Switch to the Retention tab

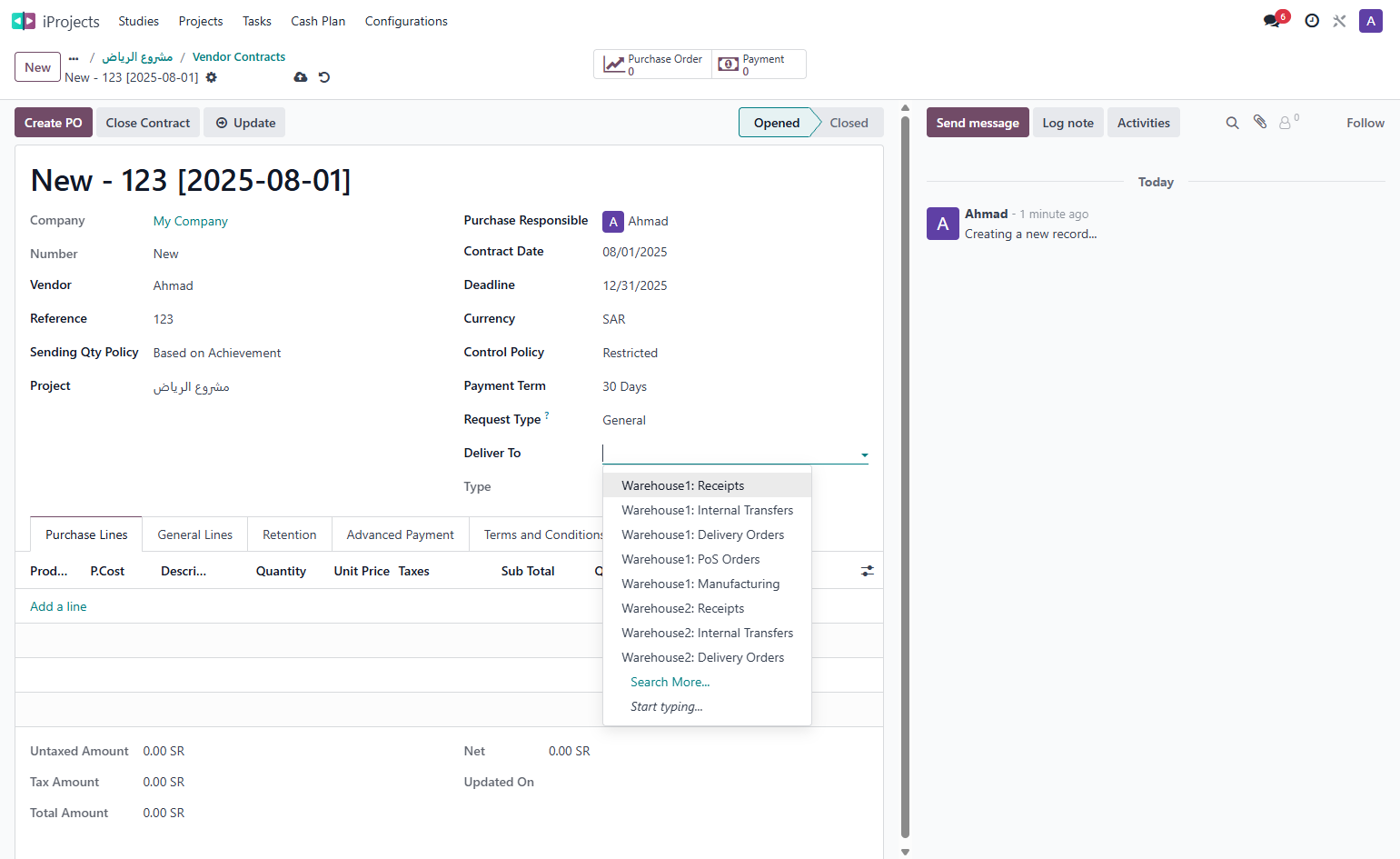[290, 534]
